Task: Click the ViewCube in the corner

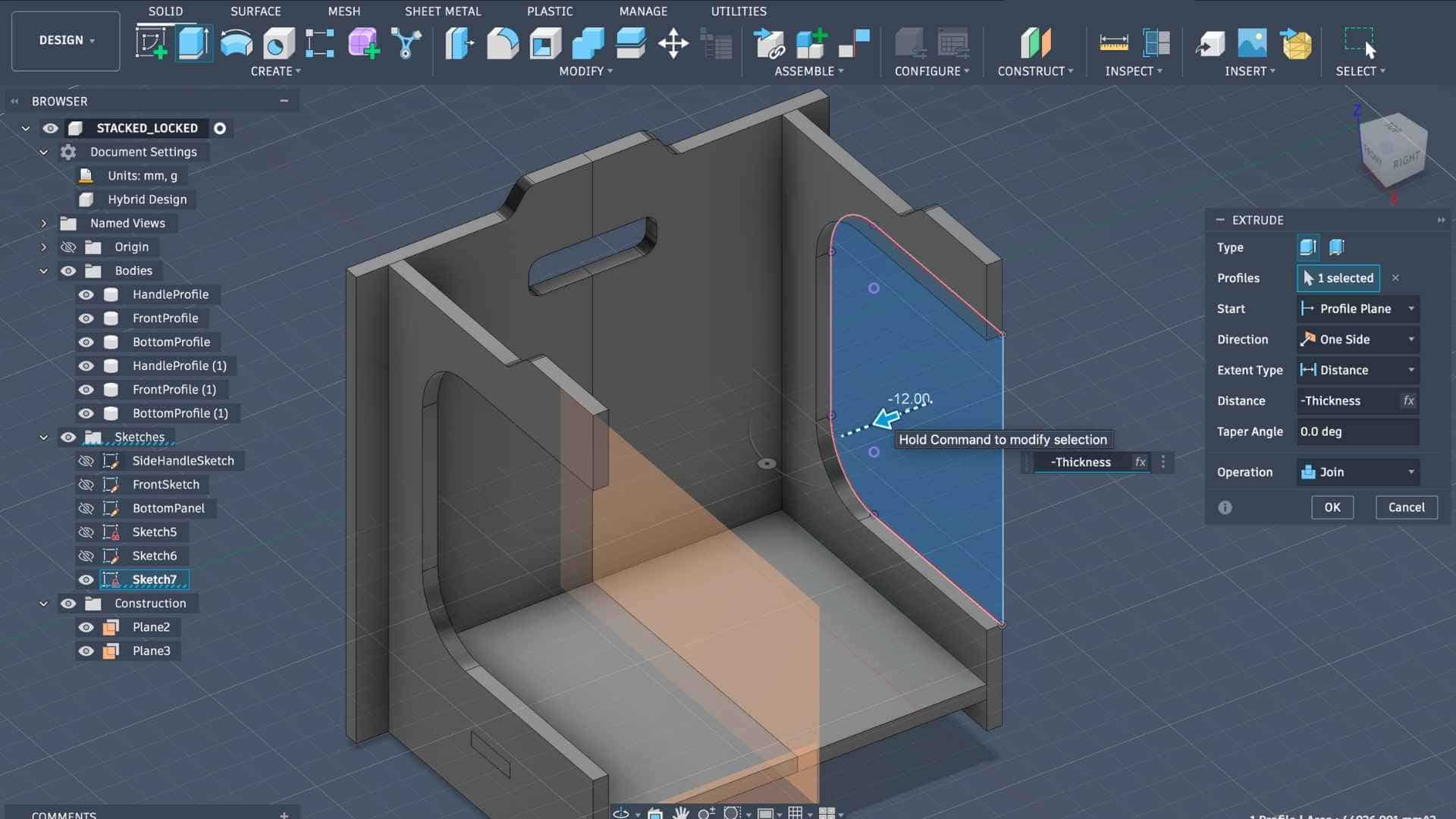Action: click(x=1394, y=151)
